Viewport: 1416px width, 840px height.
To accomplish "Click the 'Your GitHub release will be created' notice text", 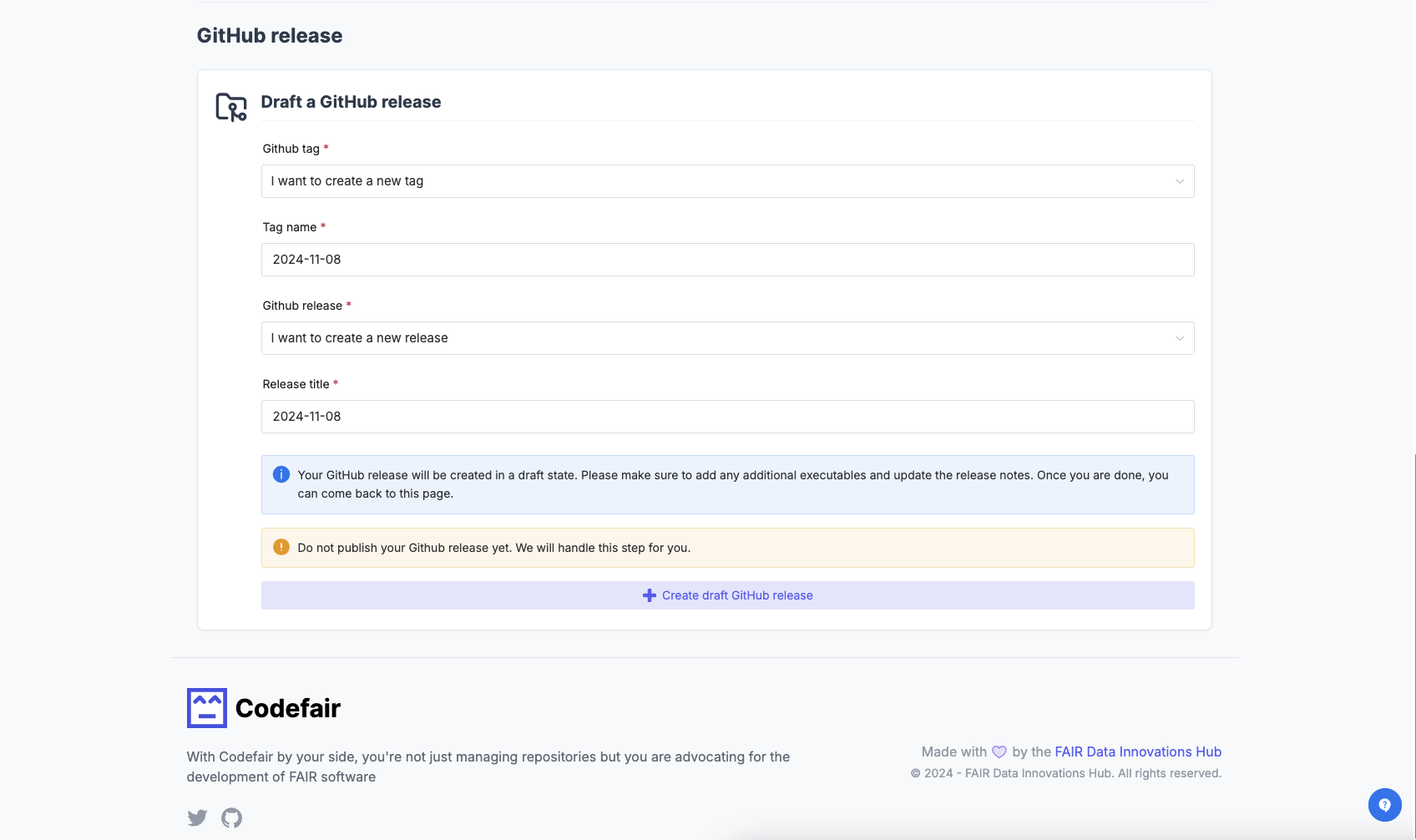I will [x=733, y=484].
